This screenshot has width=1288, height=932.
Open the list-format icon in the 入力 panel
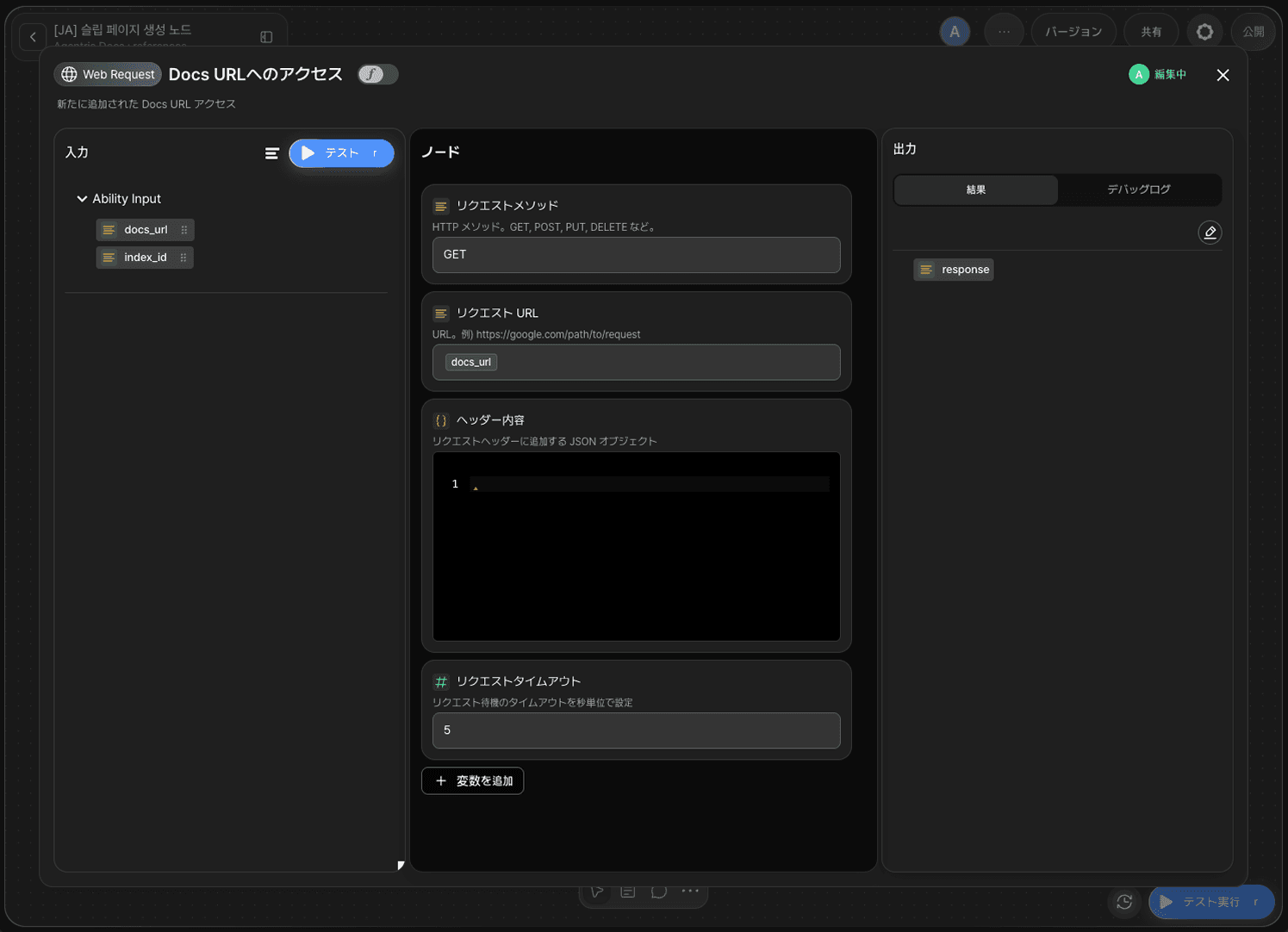coord(272,153)
